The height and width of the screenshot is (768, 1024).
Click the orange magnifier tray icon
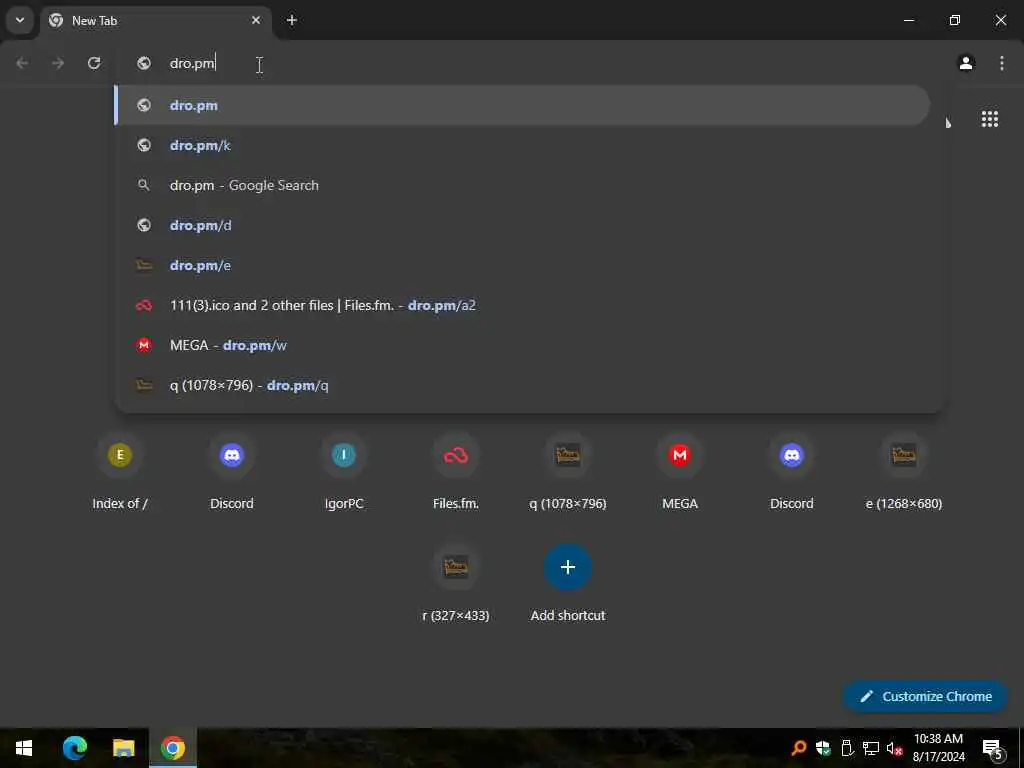(x=798, y=748)
